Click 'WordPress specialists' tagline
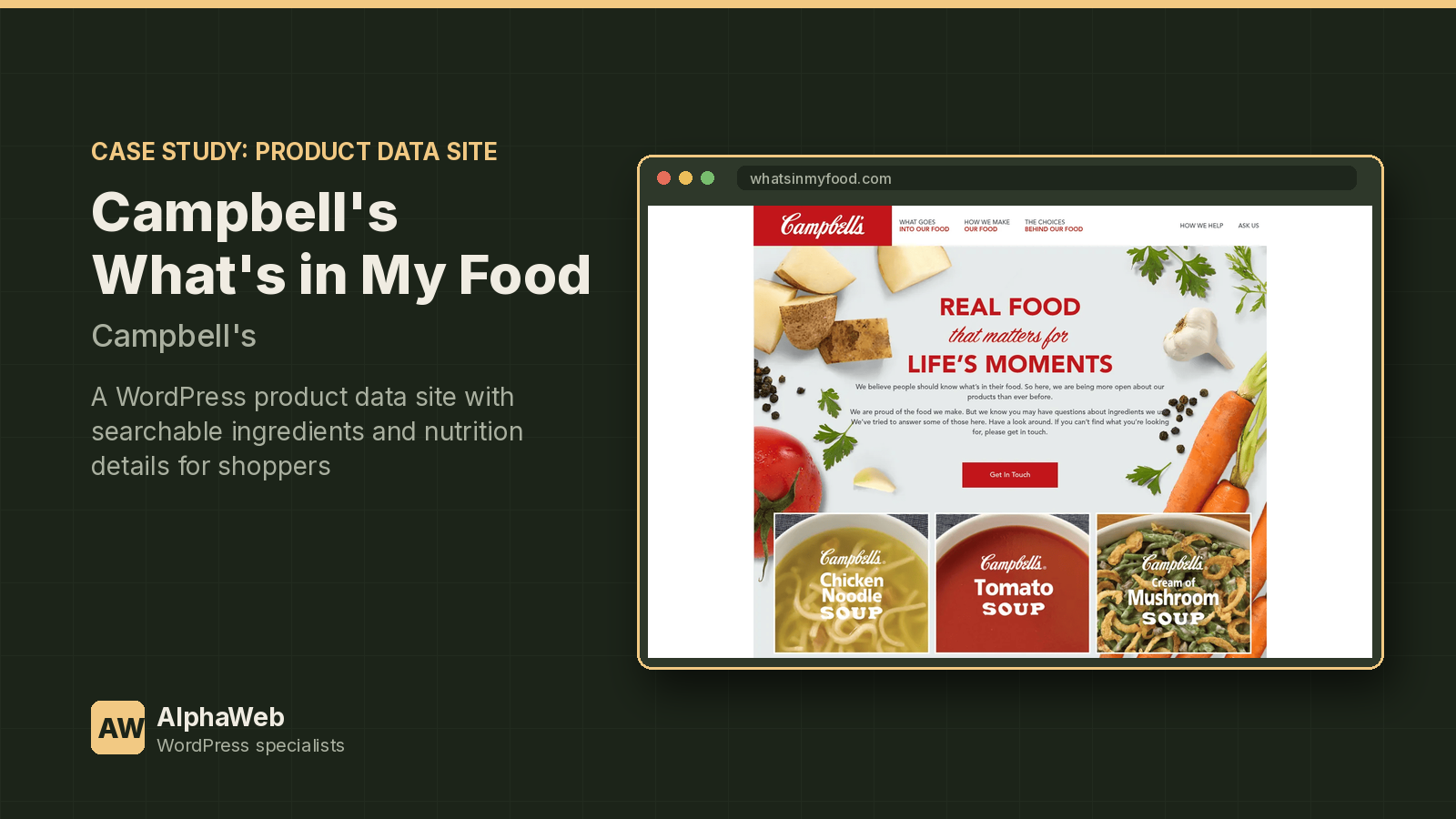The width and height of the screenshot is (1456, 819). (250, 745)
